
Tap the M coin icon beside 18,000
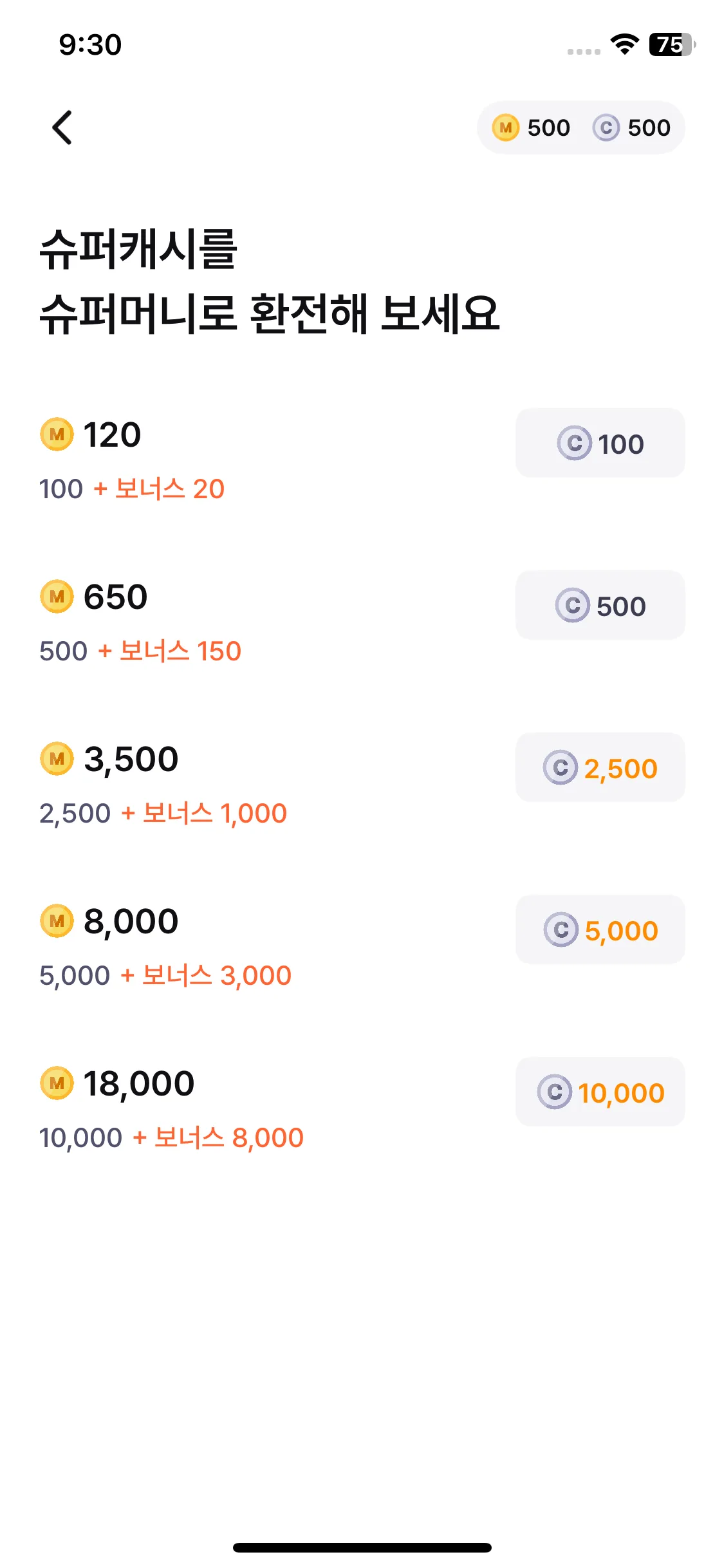point(57,1083)
